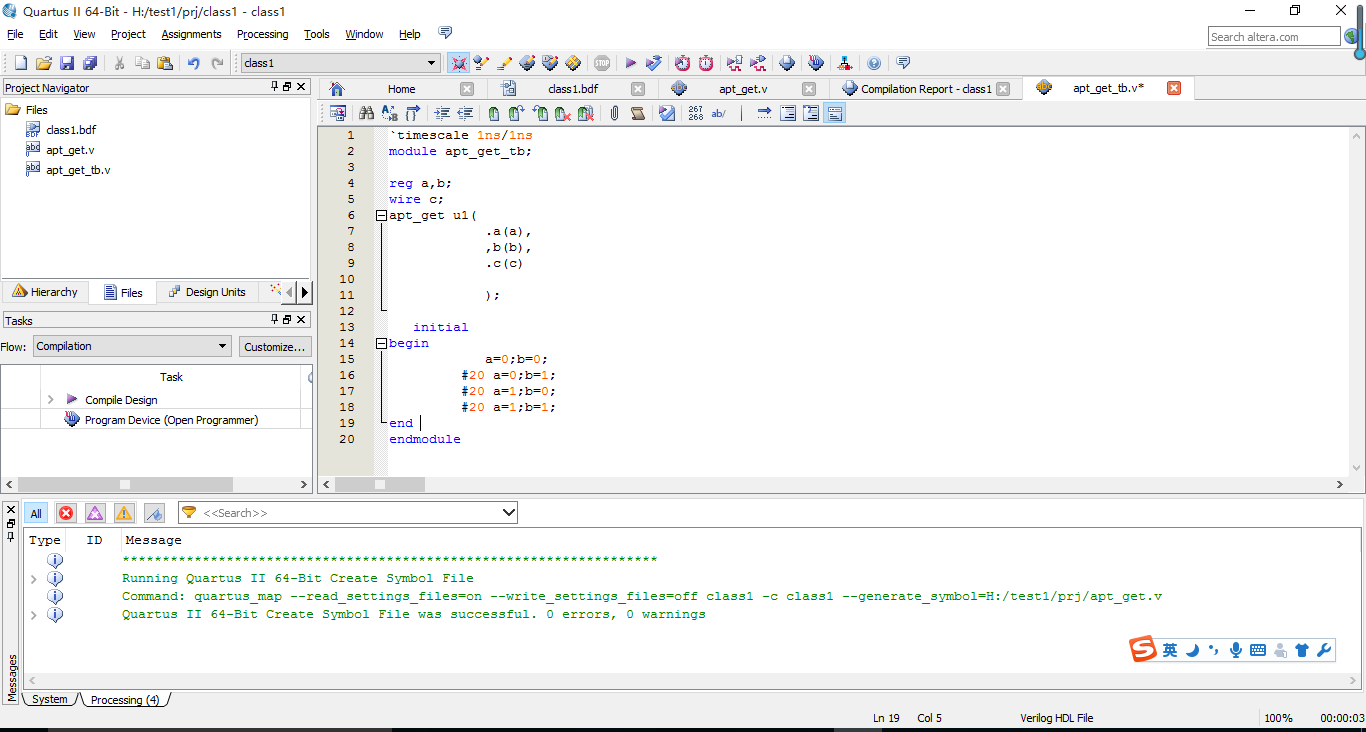Click the Open file folder icon
The image size is (1366, 732).
43,63
